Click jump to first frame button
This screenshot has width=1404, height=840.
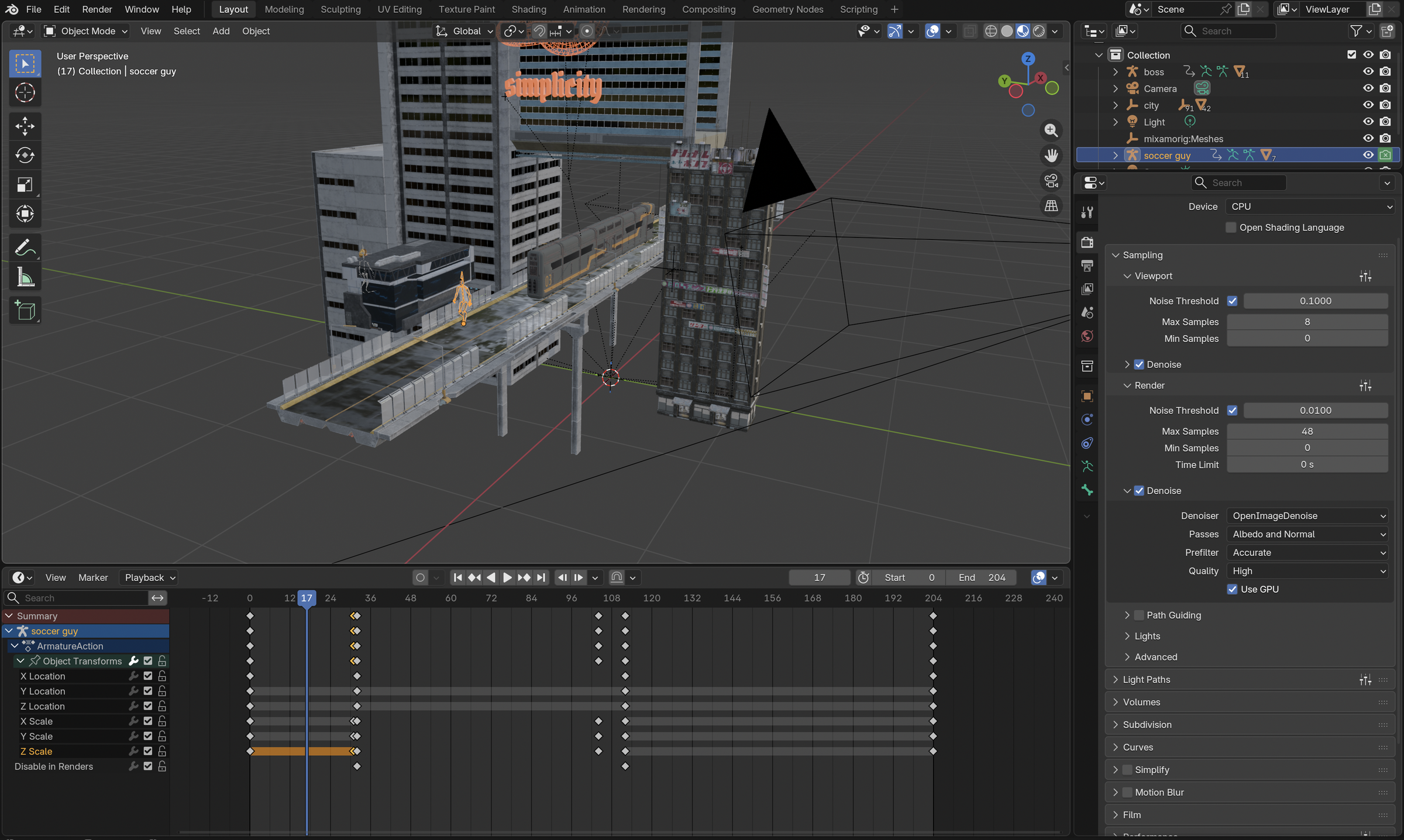pos(458,577)
